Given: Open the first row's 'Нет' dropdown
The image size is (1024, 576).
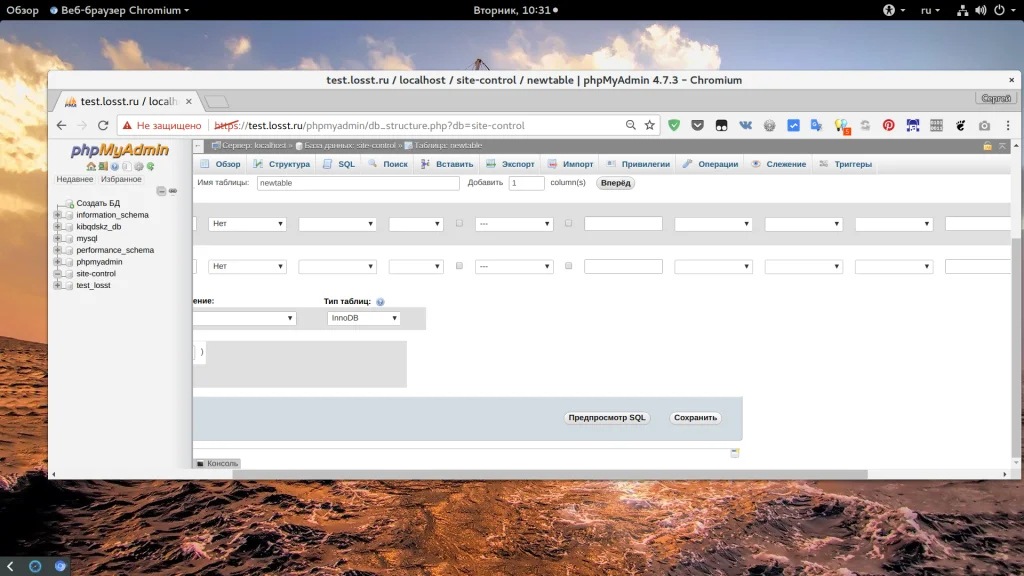Looking at the screenshot, I should click(x=247, y=224).
